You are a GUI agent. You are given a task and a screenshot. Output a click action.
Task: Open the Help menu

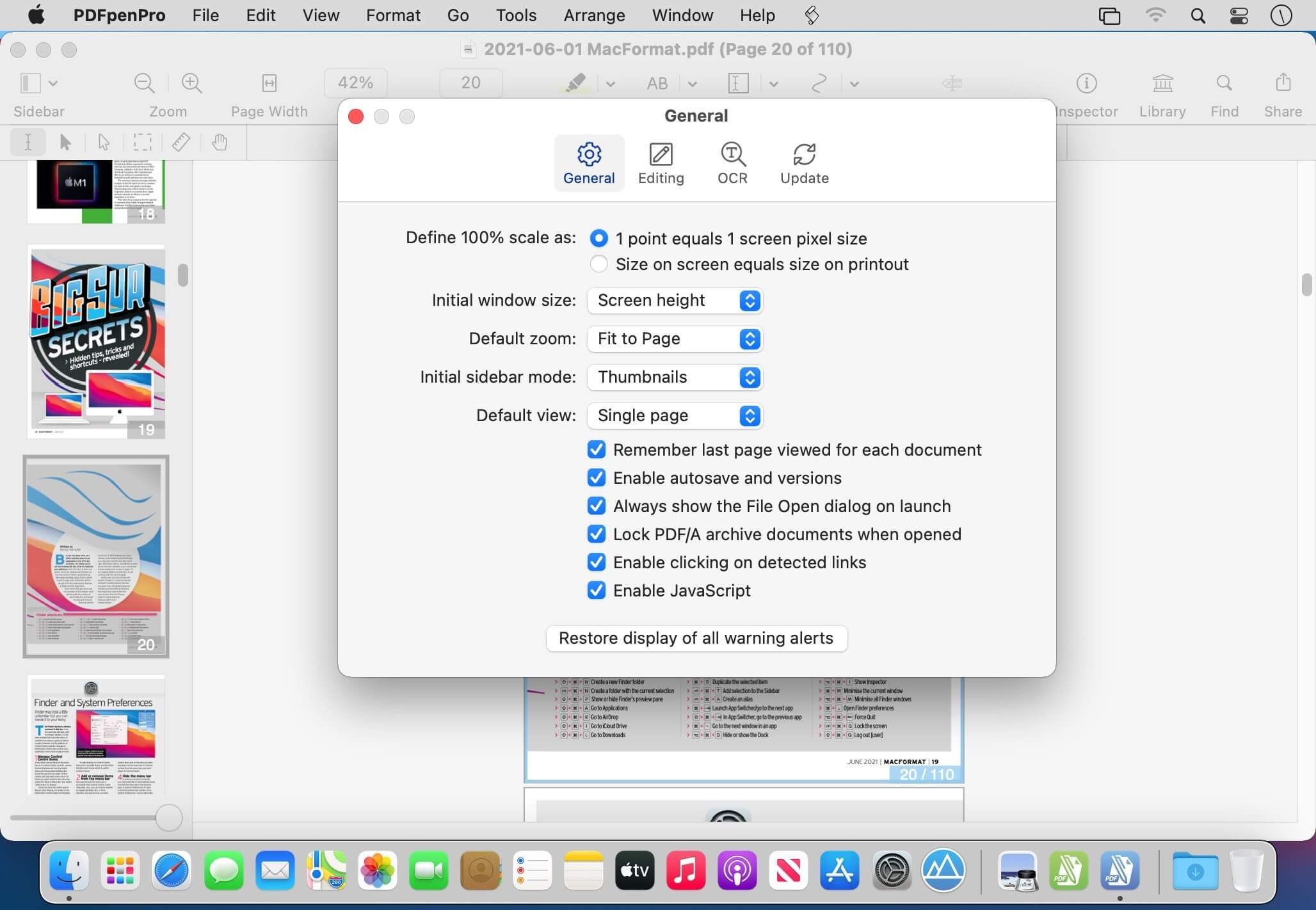[x=757, y=15]
